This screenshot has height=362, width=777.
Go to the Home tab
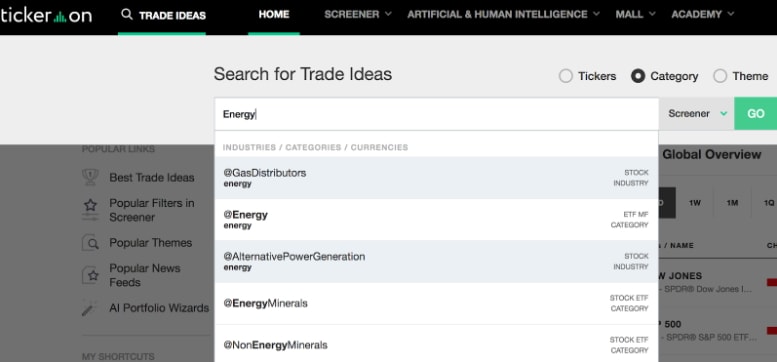274,14
